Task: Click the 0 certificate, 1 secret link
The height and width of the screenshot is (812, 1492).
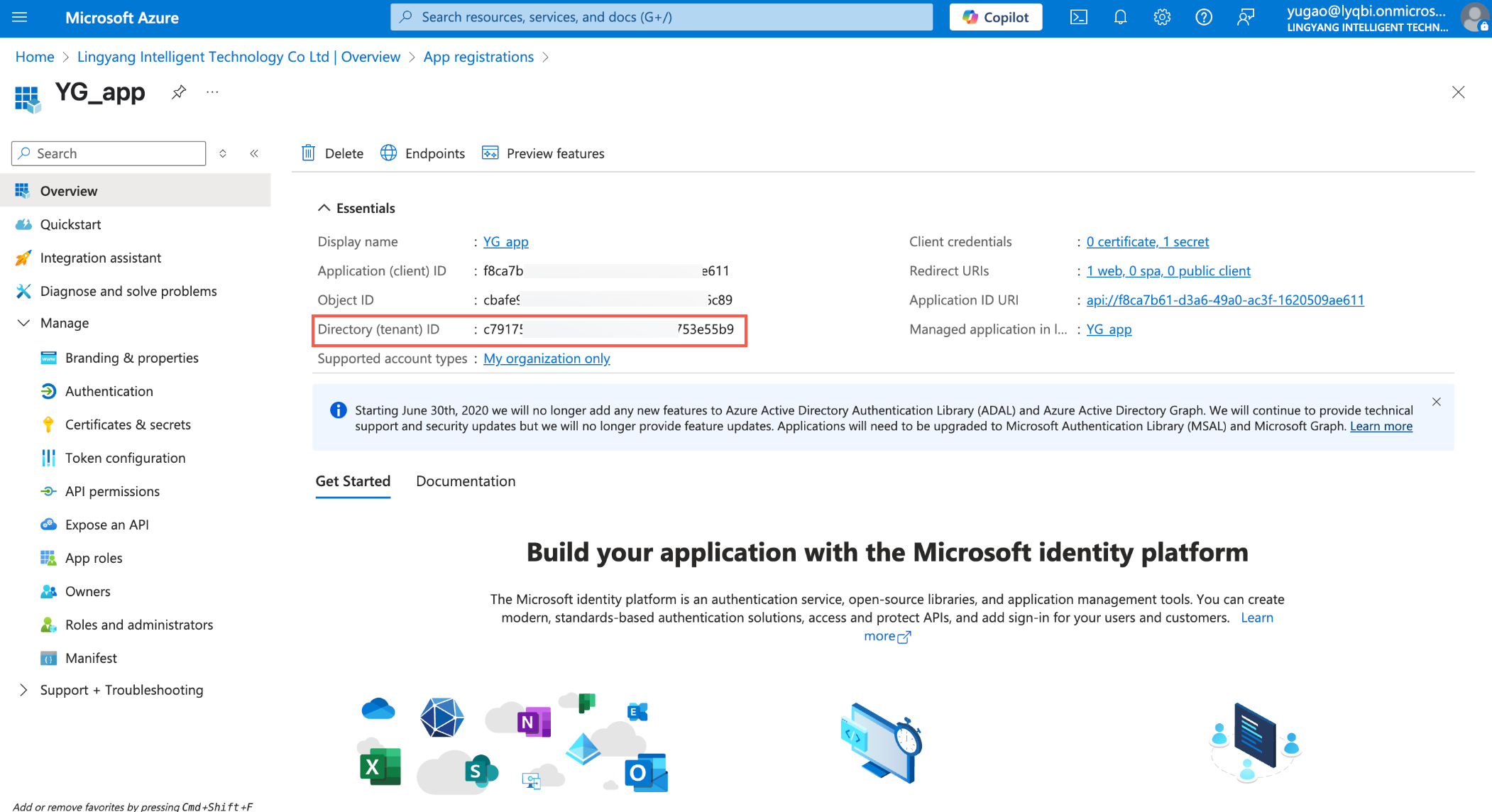Action: pyautogui.click(x=1147, y=242)
